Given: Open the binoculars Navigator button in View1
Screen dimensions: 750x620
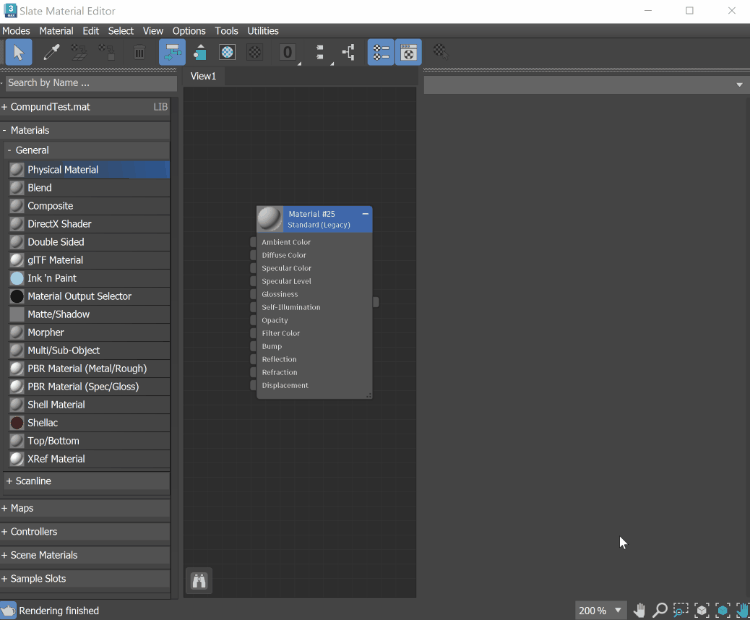Looking at the screenshot, I should point(199,581).
